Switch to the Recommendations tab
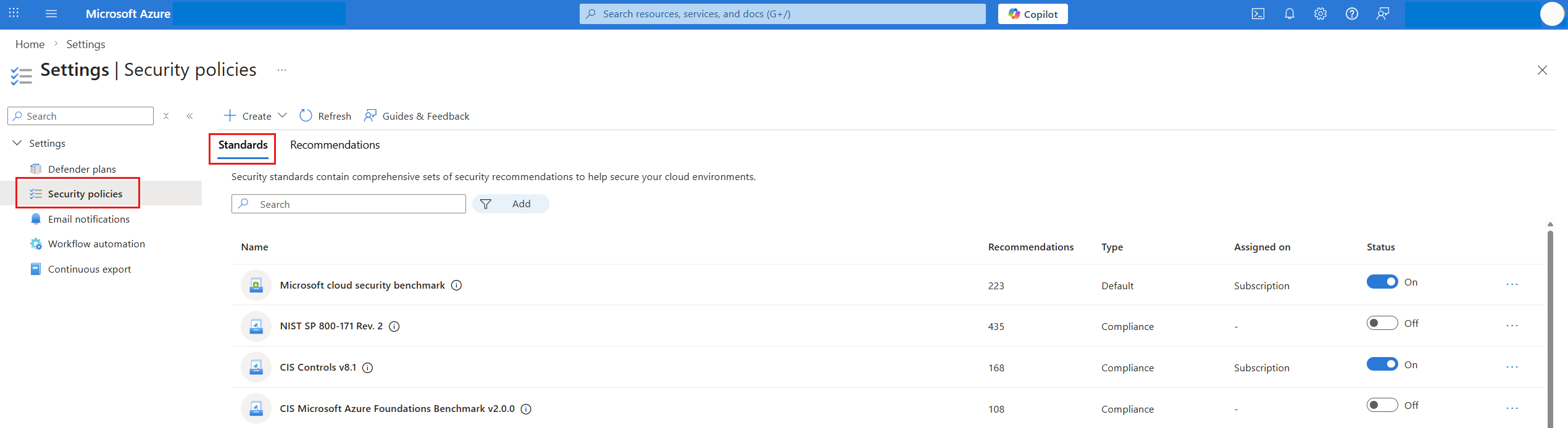1568x428 pixels. (335, 145)
